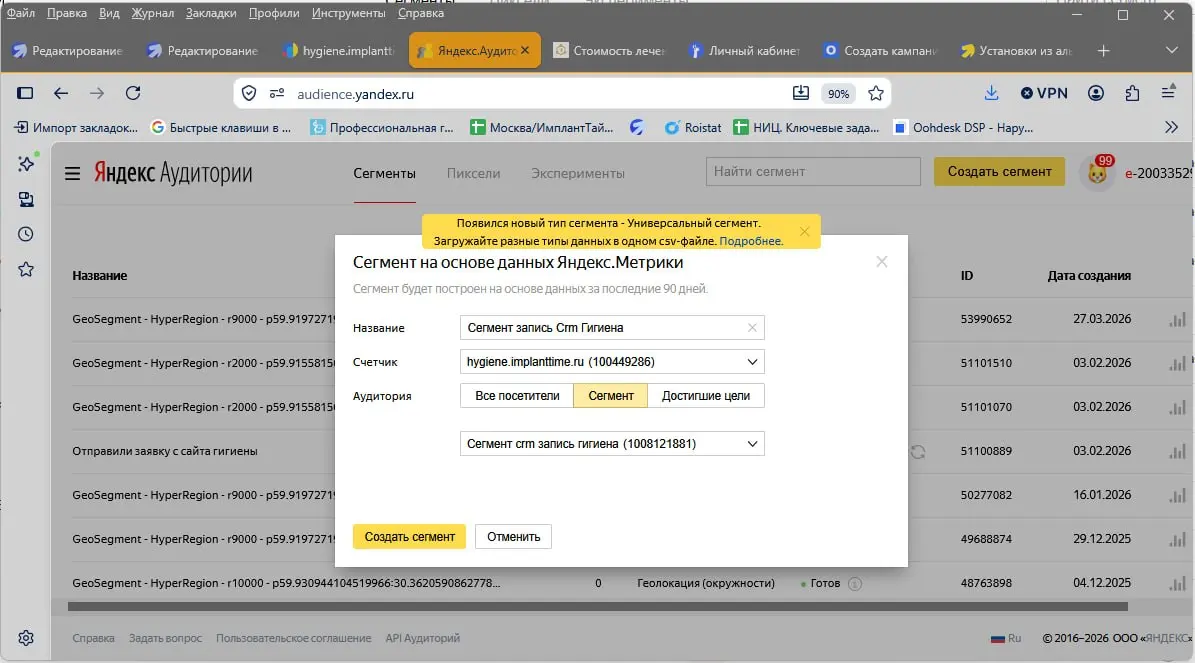This screenshot has width=1195, height=663.
Task: Open browser downloads arrow icon
Action: pyautogui.click(x=991, y=93)
